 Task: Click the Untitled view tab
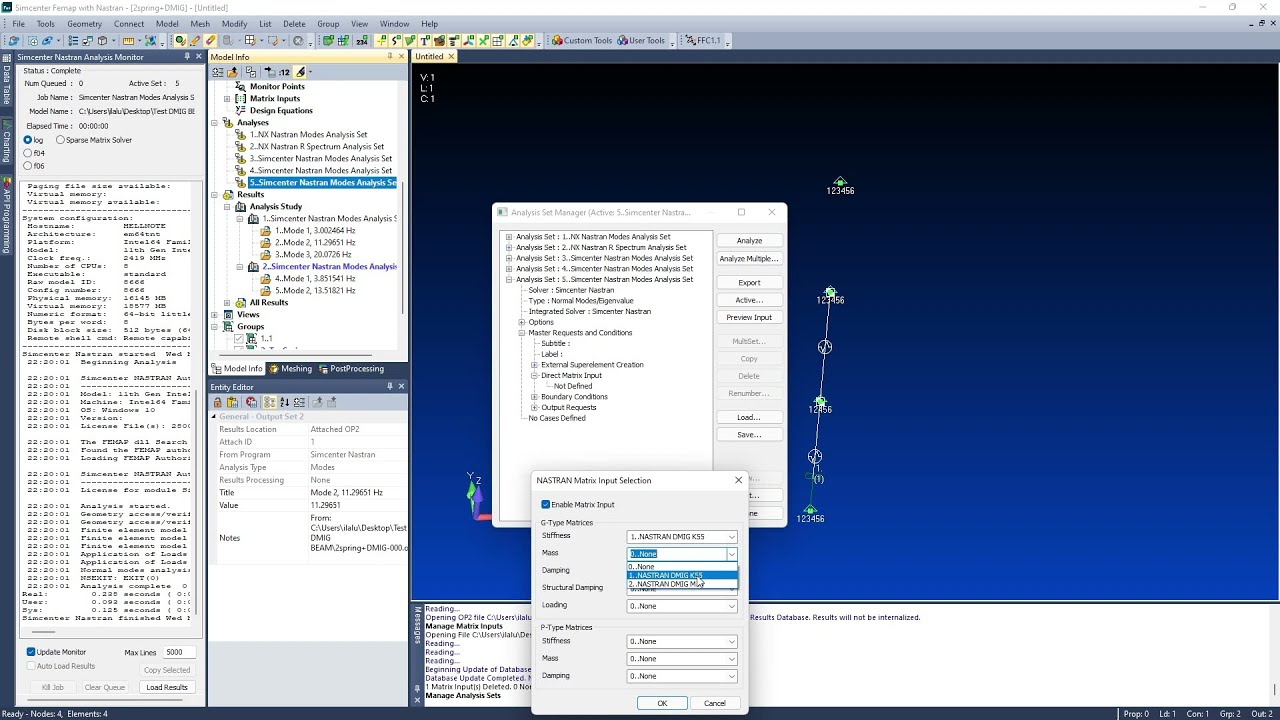tap(429, 57)
